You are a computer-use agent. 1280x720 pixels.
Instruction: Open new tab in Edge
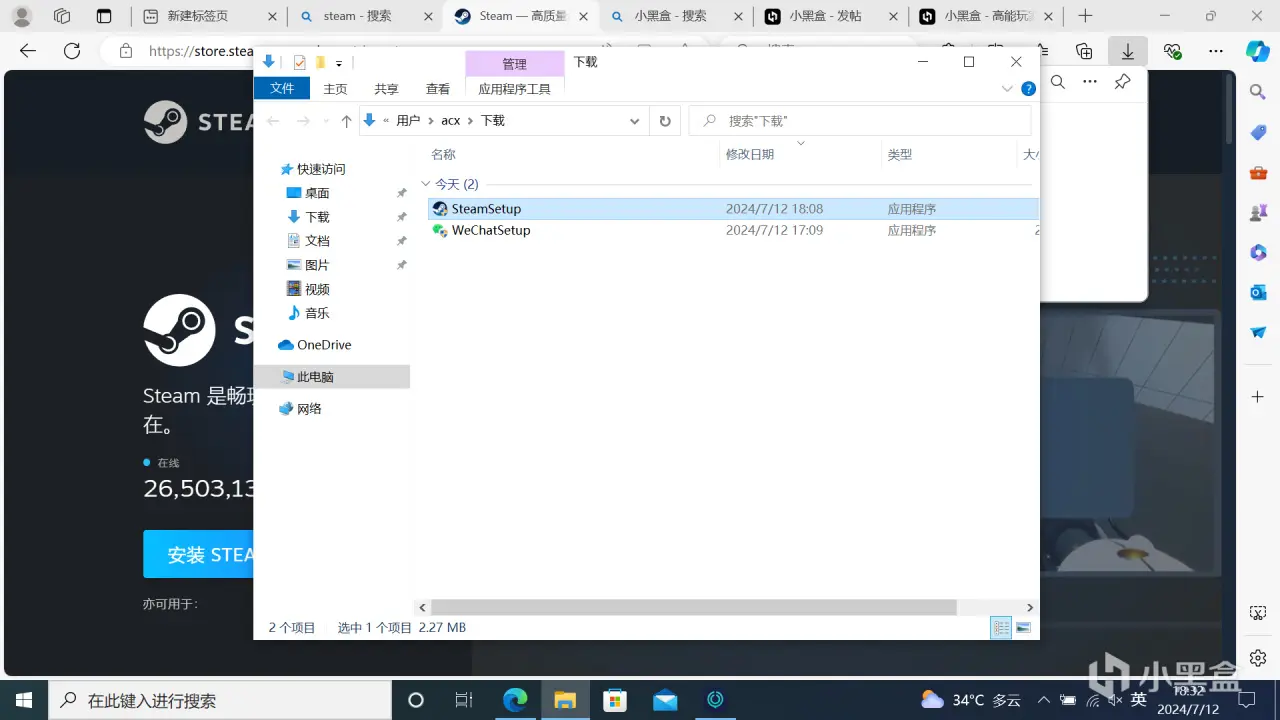click(x=1086, y=16)
